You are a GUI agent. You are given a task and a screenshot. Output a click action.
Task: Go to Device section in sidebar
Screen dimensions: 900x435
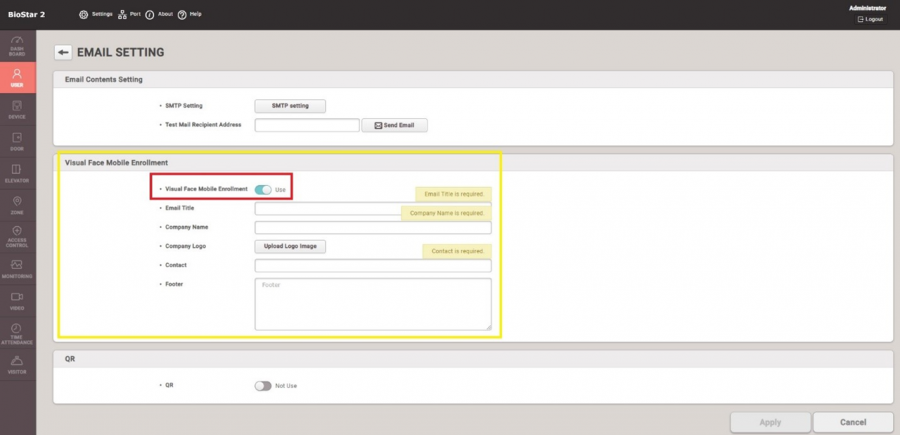[x=17, y=109]
